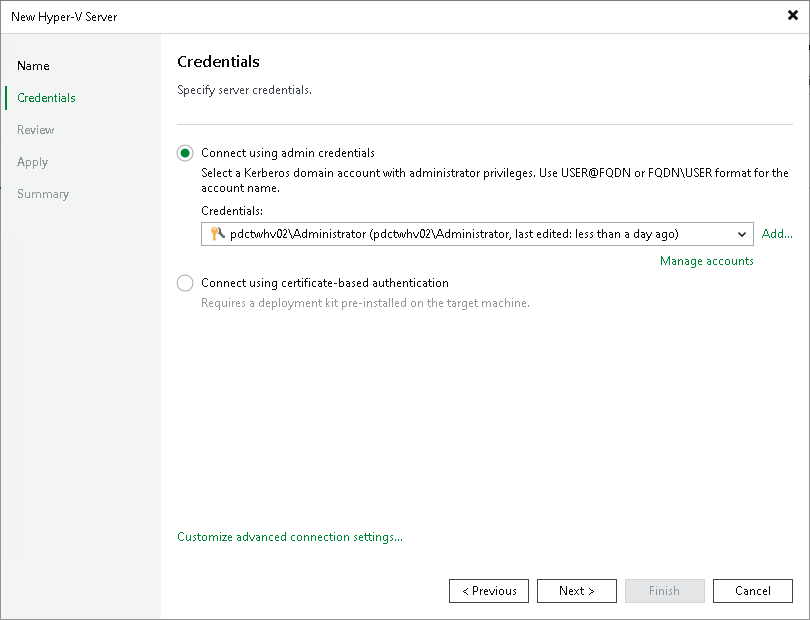Select certificate-based authentication radio option

185,283
